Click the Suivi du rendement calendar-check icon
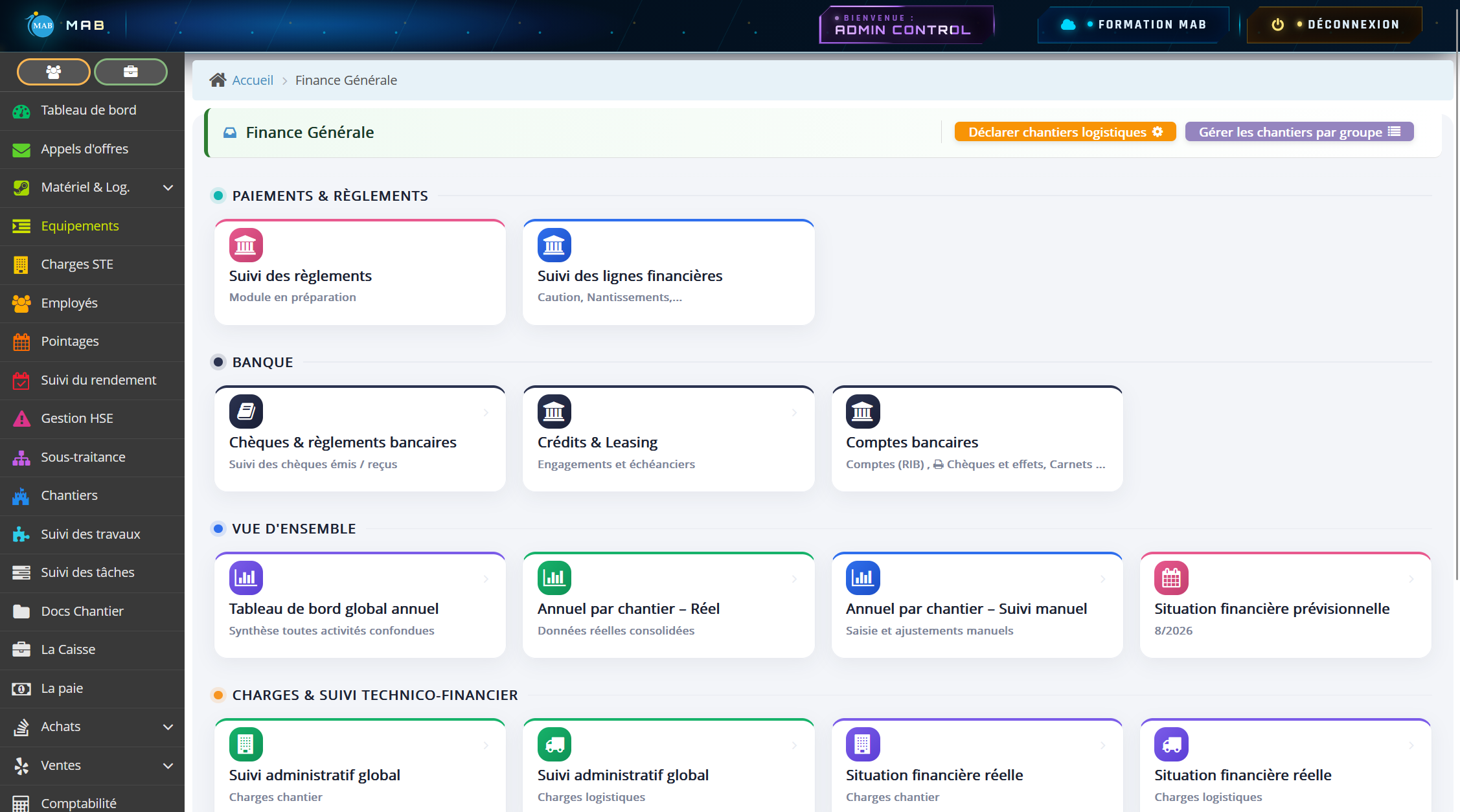The width and height of the screenshot is (1460, 812). 21,380
